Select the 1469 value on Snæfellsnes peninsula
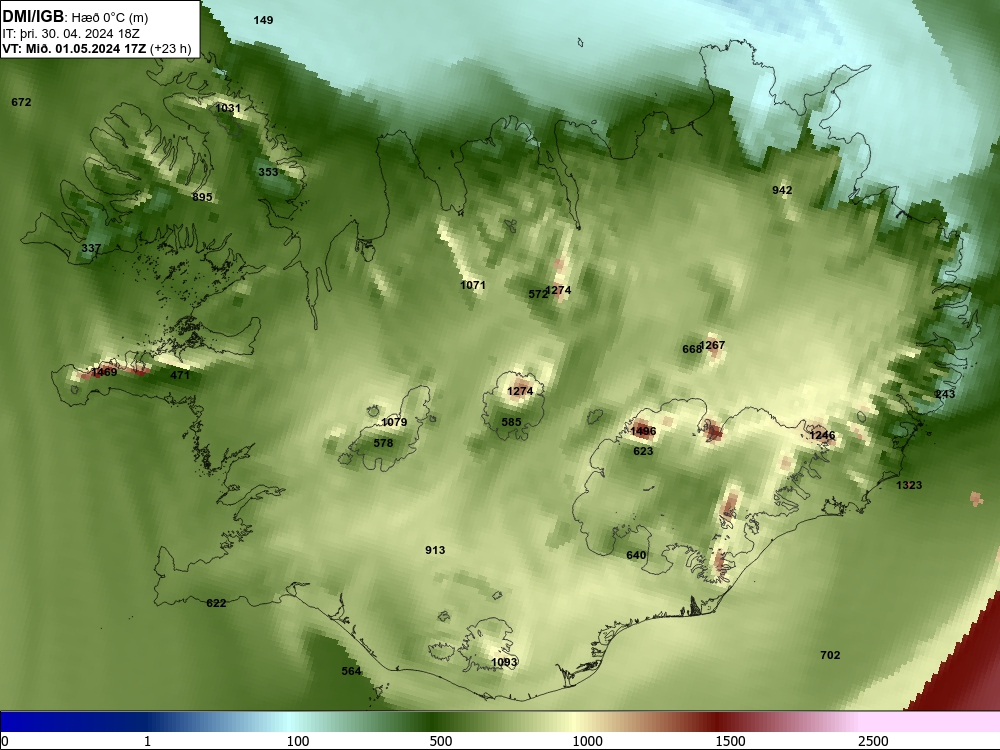This screenshot has width=1000, height=750. click(104, 372)
